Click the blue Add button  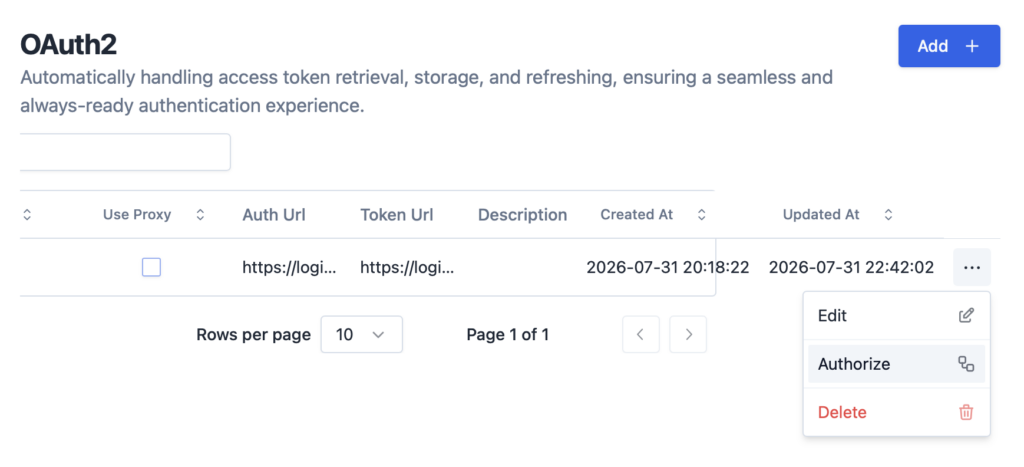[949, 46]
